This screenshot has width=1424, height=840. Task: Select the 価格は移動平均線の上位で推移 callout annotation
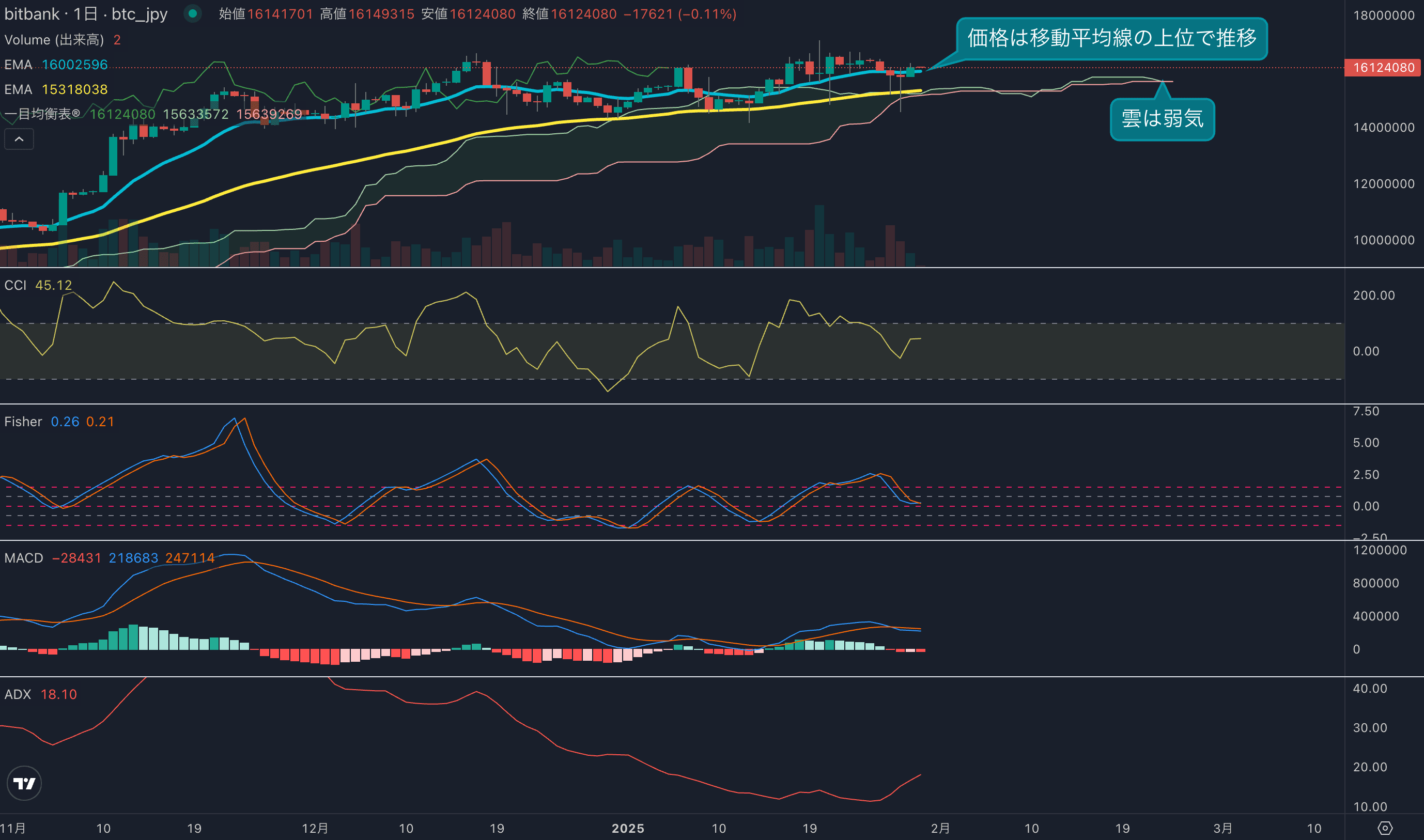(1111, 39)
